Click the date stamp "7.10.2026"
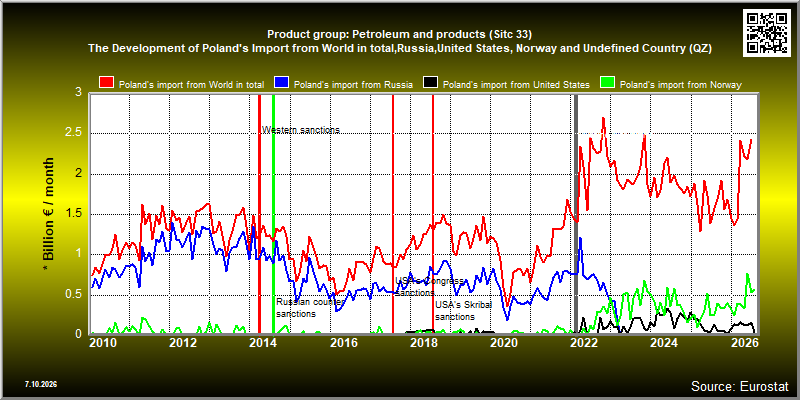Image resolution: width=800 pixels, height=400 pixels. pos(41,384)
